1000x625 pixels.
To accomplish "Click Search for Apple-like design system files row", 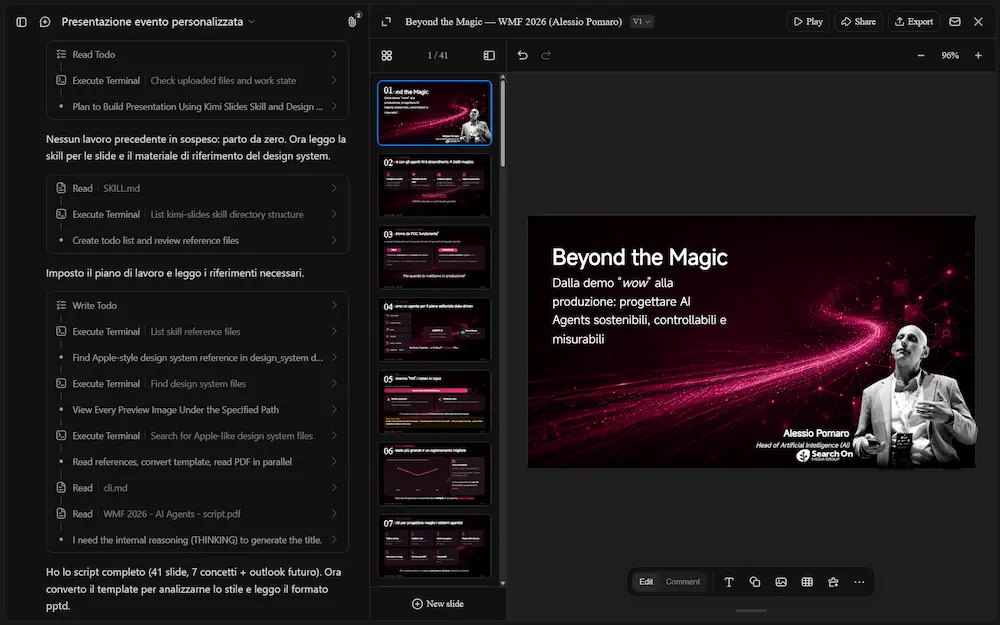I will pos(197,436).
